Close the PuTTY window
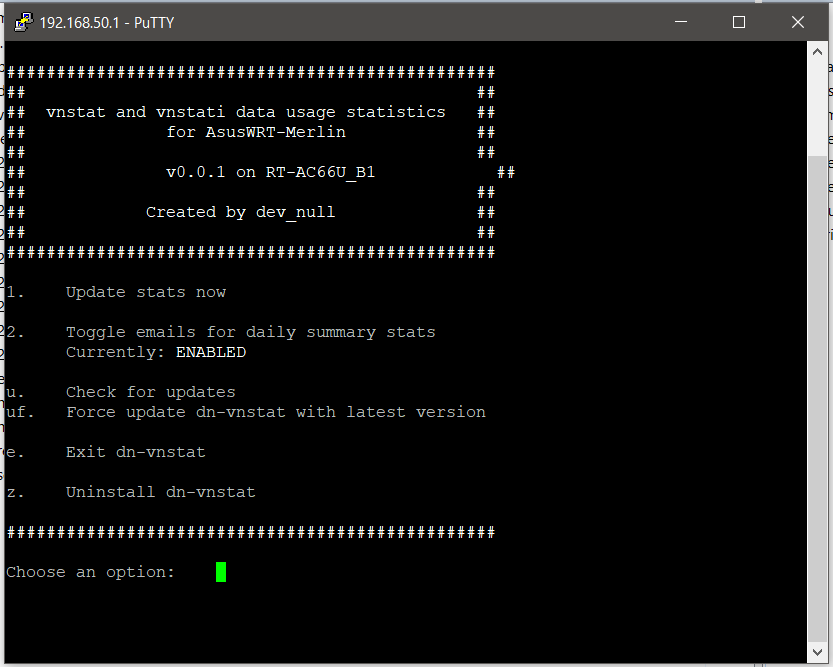833x667 pixels. tap(797, 22)
